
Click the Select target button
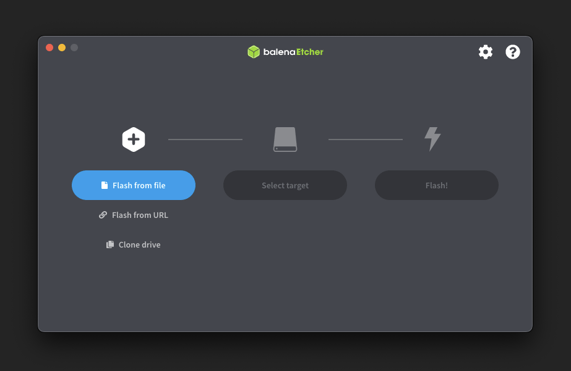coord(285,185)
